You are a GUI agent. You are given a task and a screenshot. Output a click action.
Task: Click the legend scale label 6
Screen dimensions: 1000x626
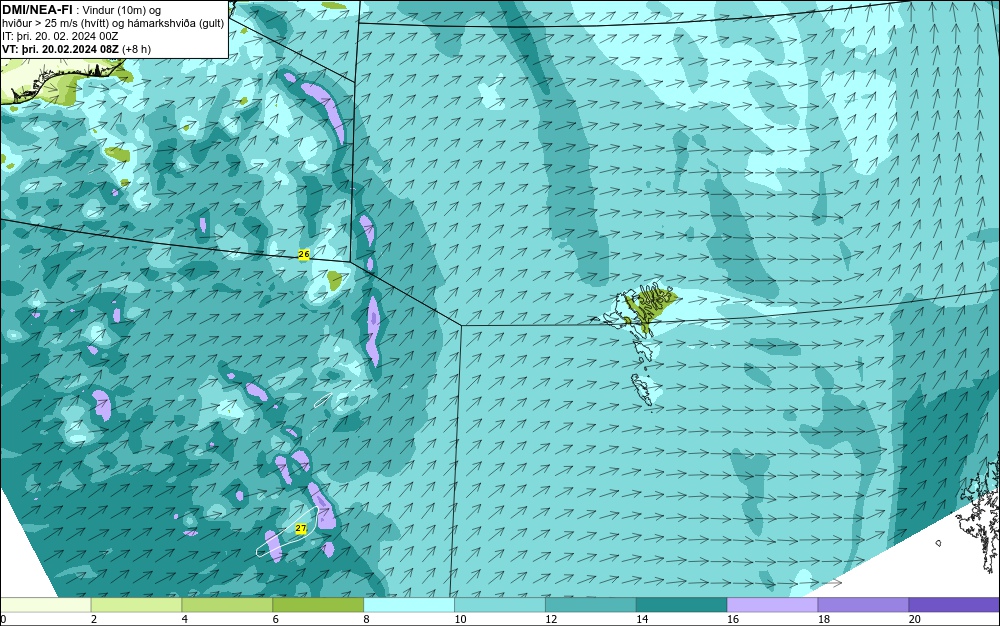pos(276,619)
